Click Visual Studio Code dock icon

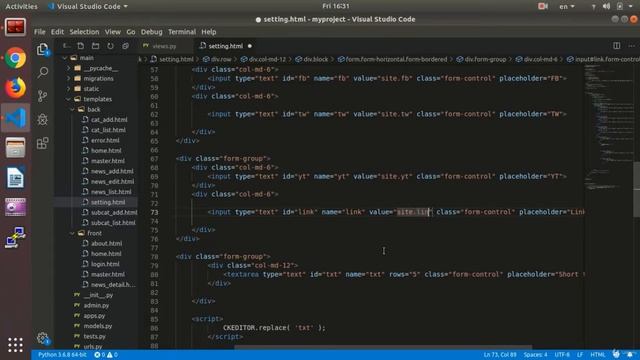(16, 118)
